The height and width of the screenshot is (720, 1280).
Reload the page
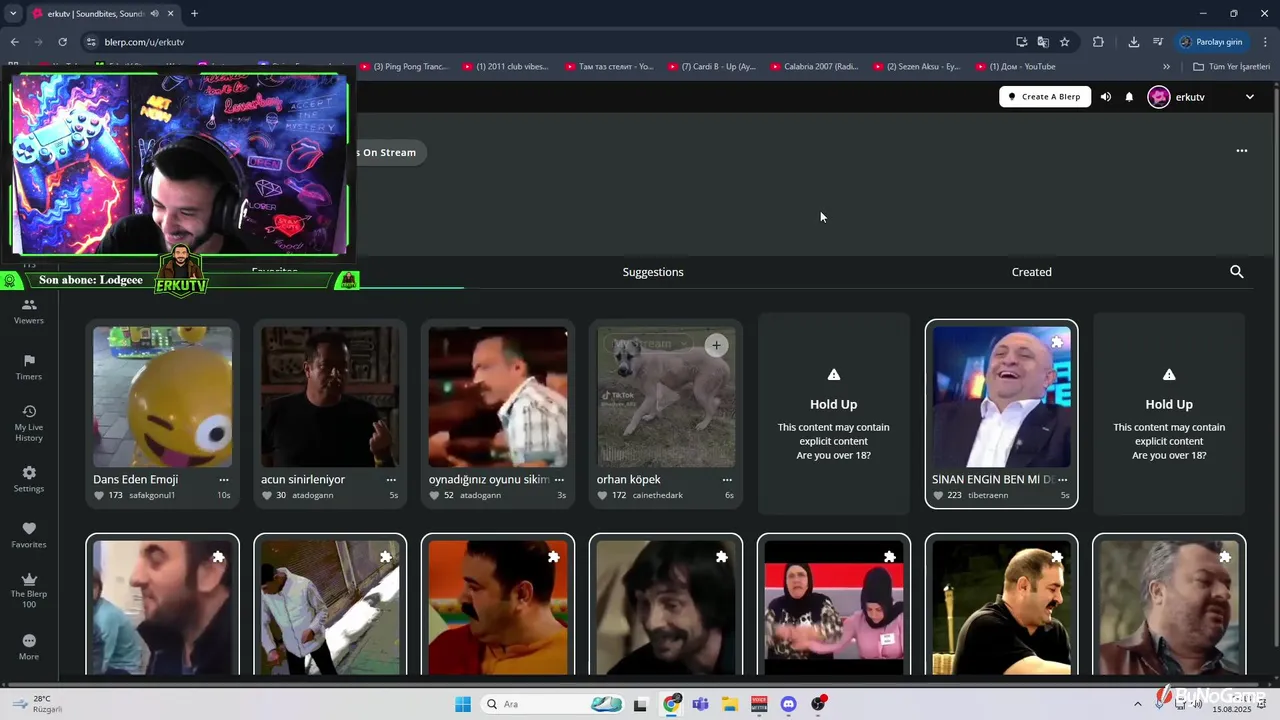point(62,42)
